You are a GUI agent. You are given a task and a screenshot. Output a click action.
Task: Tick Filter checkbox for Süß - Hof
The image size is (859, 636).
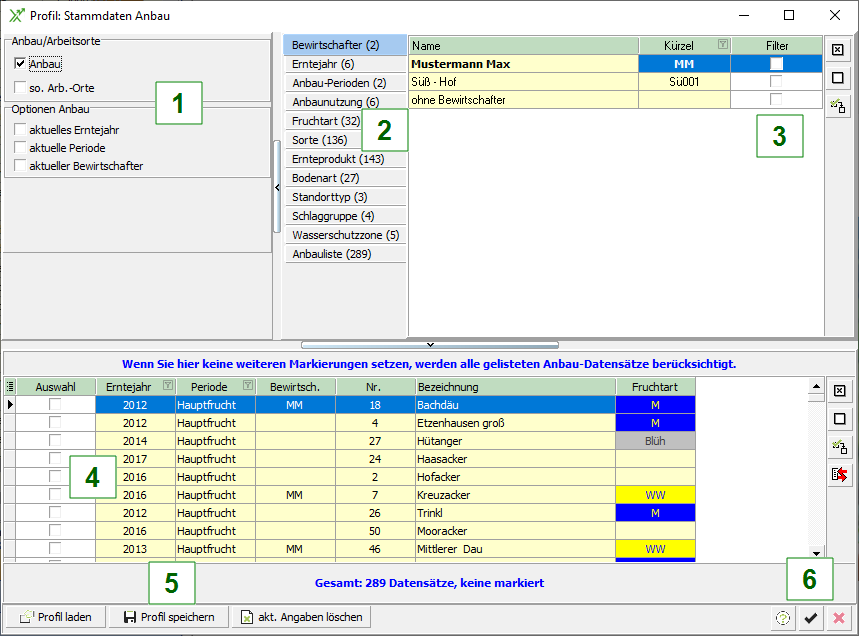point(776,82)
